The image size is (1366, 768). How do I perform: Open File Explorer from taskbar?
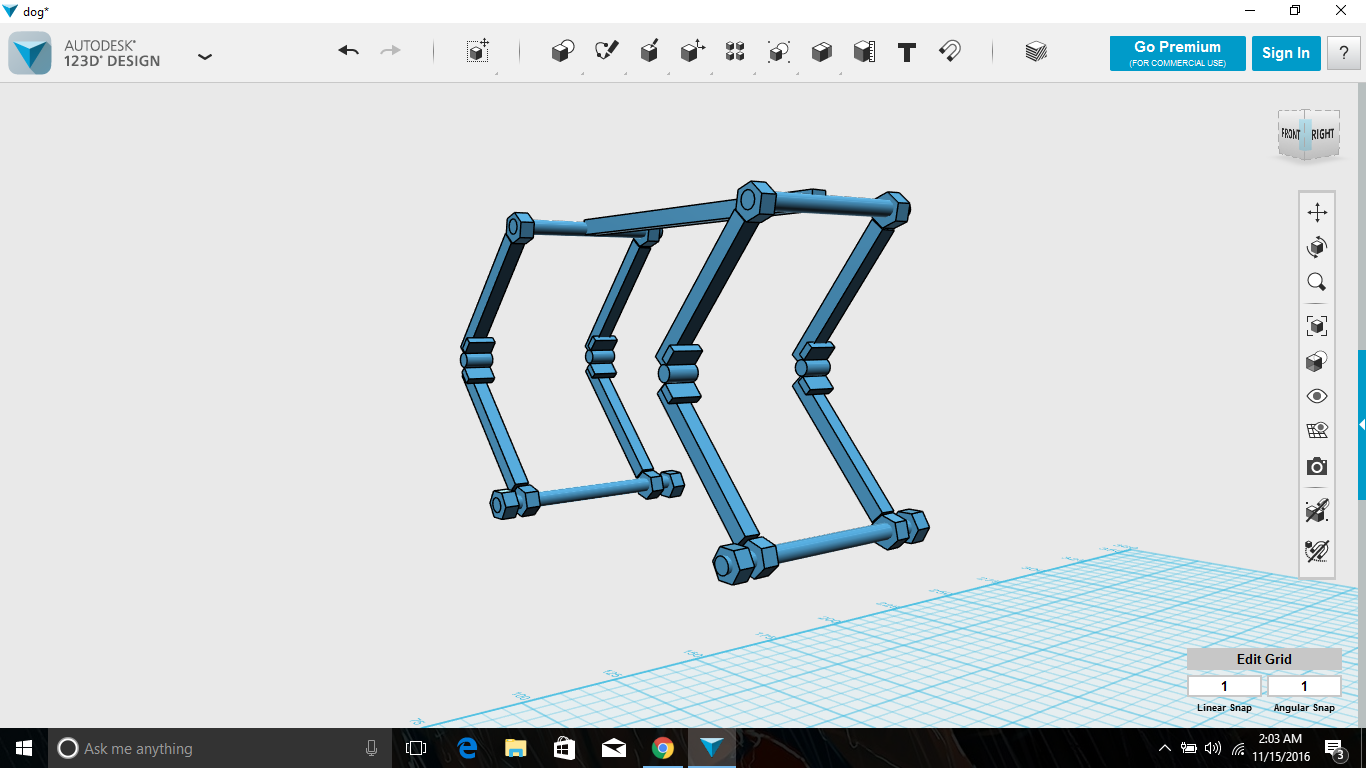tap(516, 748)
